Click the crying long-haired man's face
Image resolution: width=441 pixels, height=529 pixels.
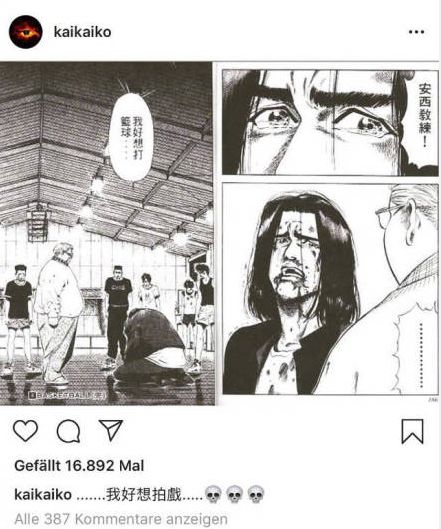(294, 256)
